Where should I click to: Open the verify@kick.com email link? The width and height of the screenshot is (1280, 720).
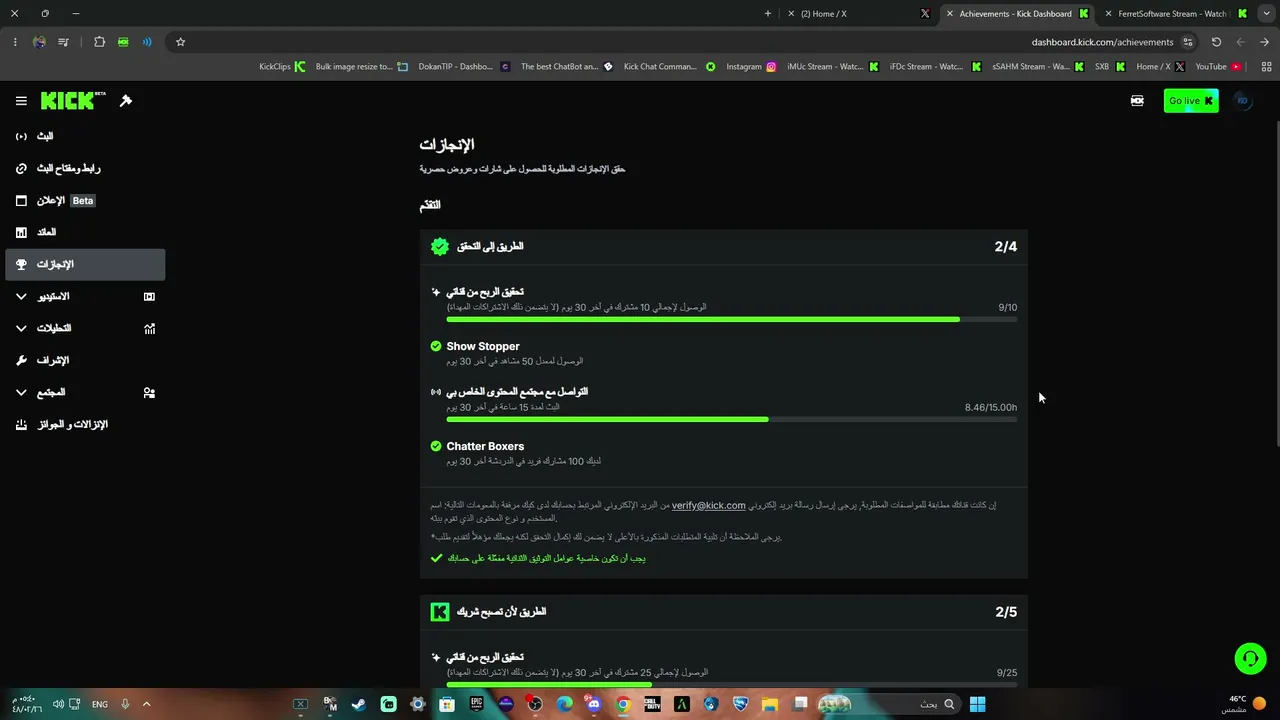tap(708, 505)
